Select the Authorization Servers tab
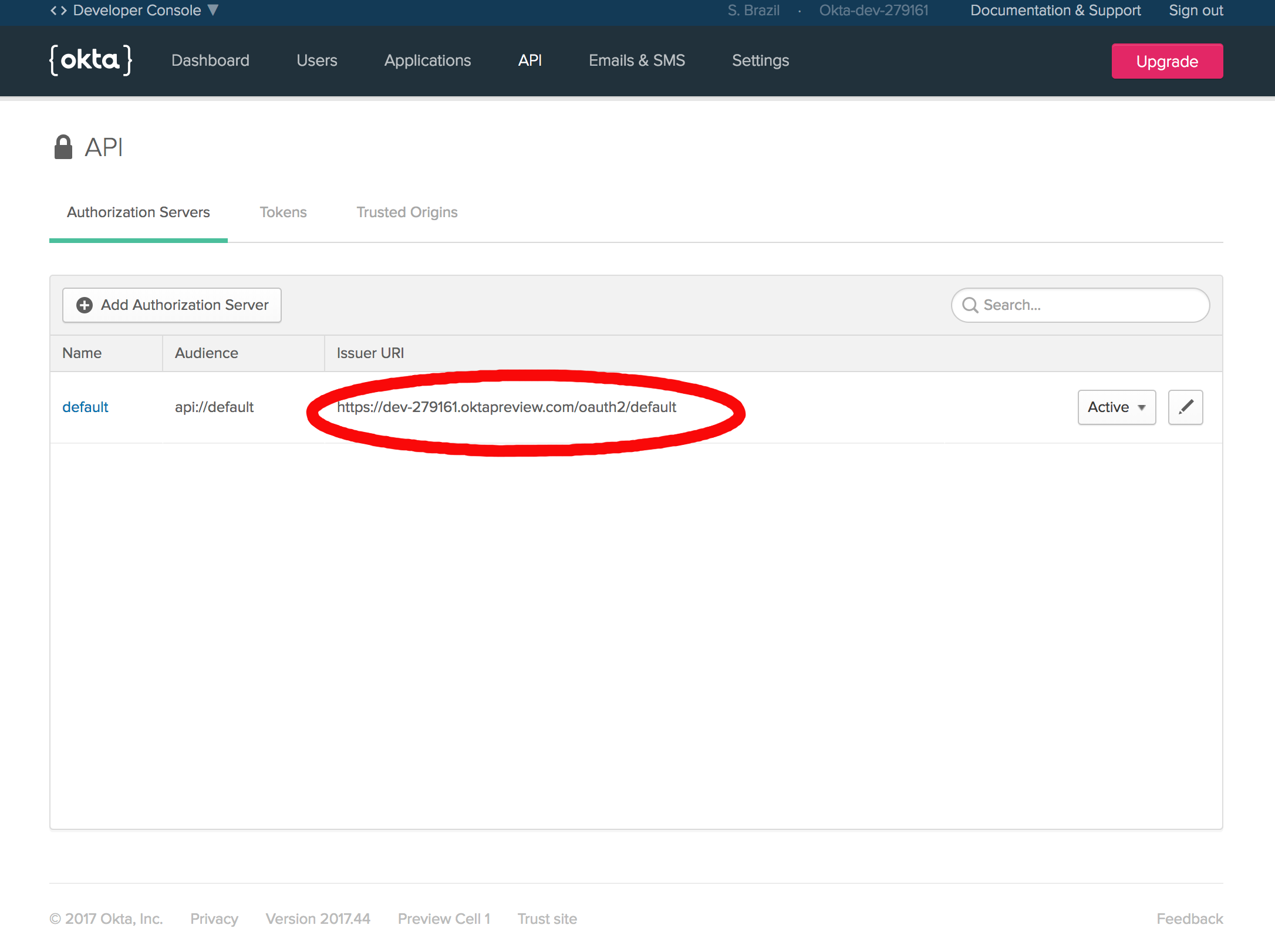Viewport: 1275px width, 952px height. pos(139,212)
